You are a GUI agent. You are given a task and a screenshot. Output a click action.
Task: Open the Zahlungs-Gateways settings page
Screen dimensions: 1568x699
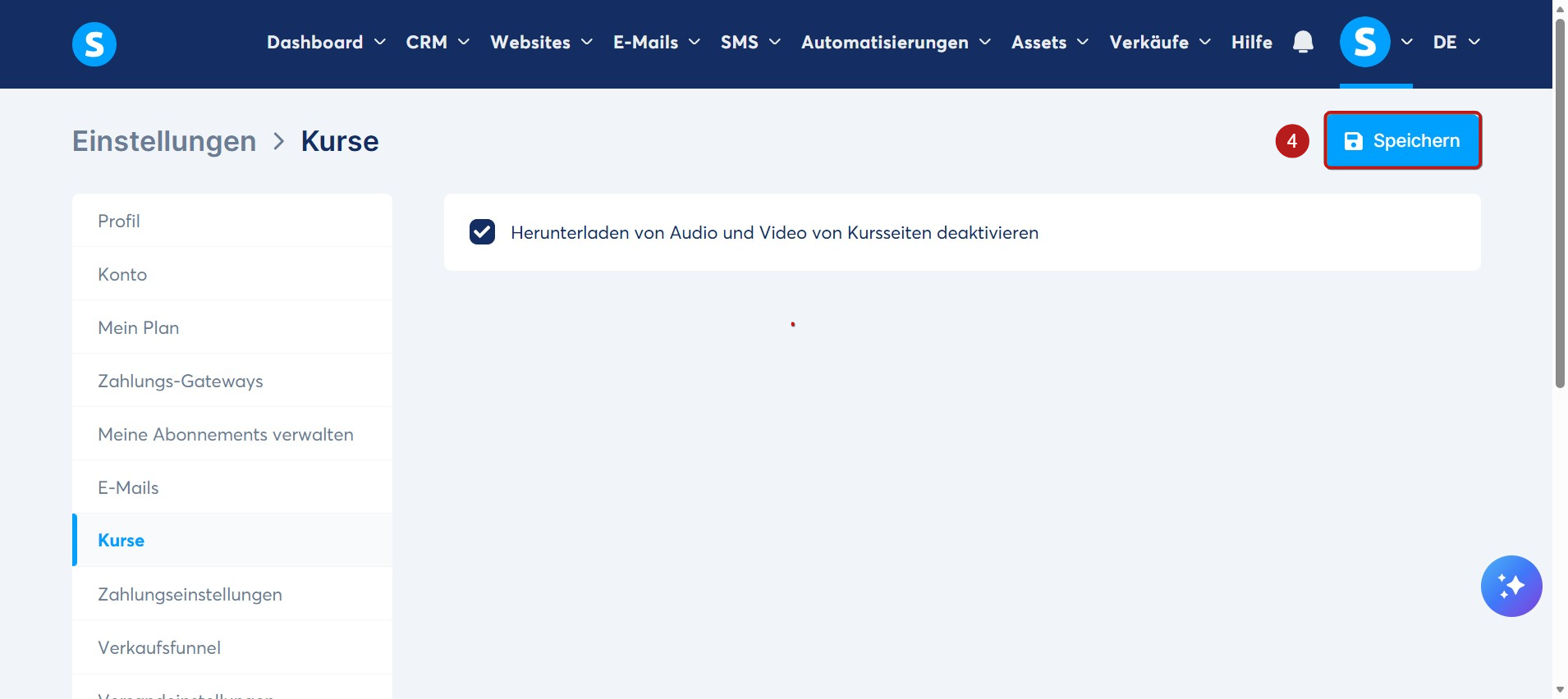click(x=232, y=381)
